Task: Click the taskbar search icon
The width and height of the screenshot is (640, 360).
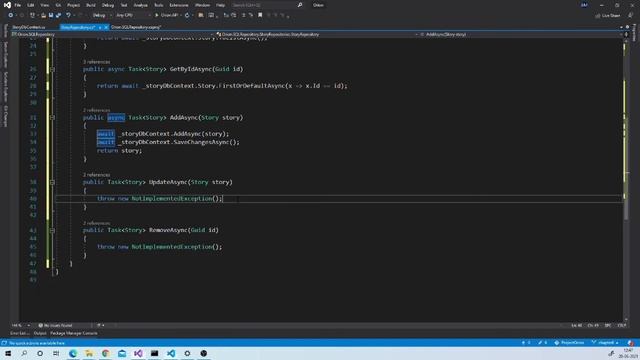Action: point(24,353)
